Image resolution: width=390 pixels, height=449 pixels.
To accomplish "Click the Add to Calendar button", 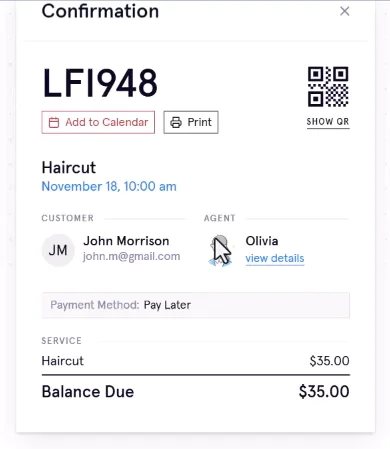I will pyautogui.click(x=98, y=122).
